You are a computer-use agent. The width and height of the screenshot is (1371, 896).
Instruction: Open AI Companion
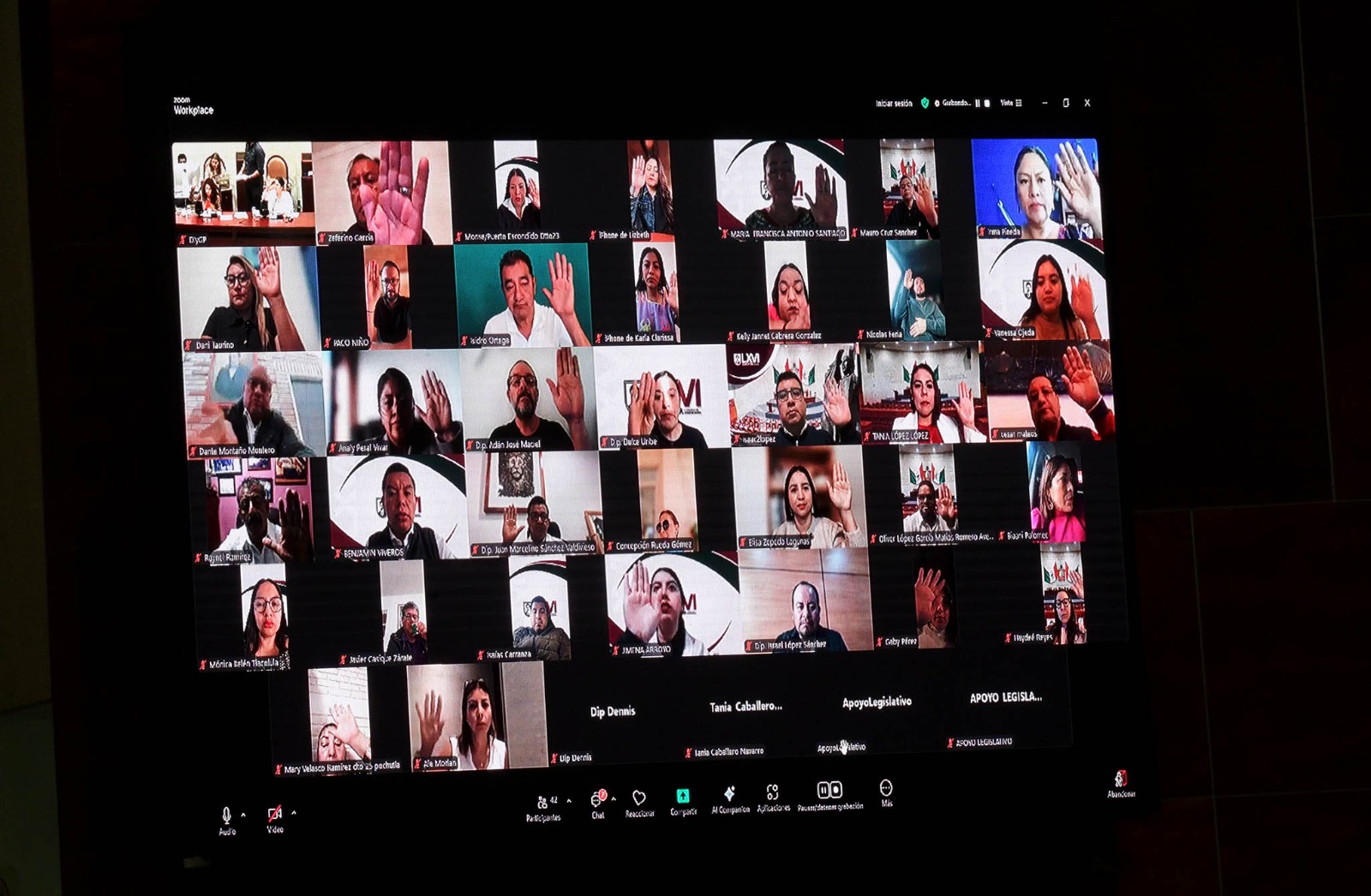pyautogui.click(x=730, y=794)
